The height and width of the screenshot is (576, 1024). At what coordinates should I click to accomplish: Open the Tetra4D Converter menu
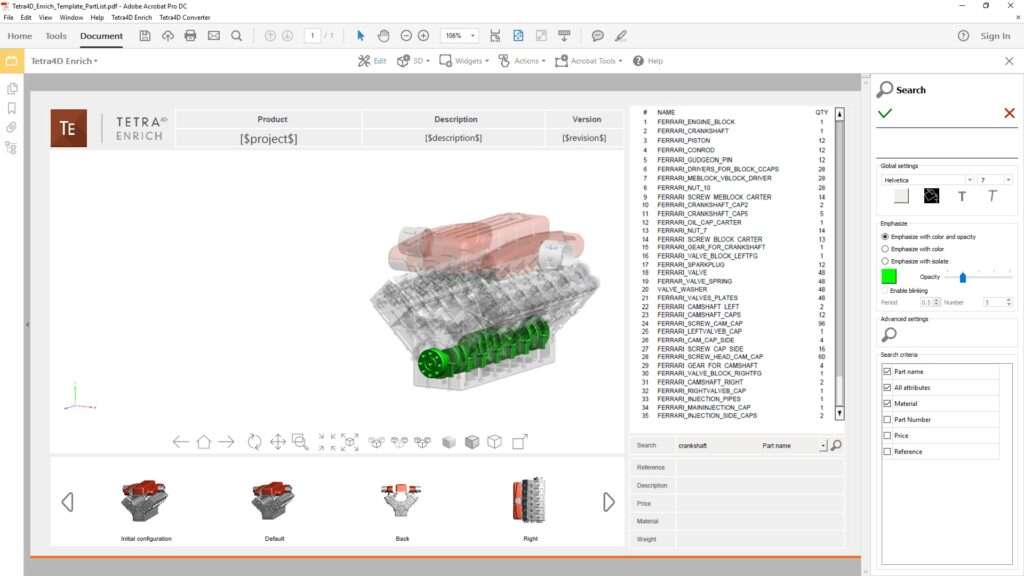(x=185, y=18)
